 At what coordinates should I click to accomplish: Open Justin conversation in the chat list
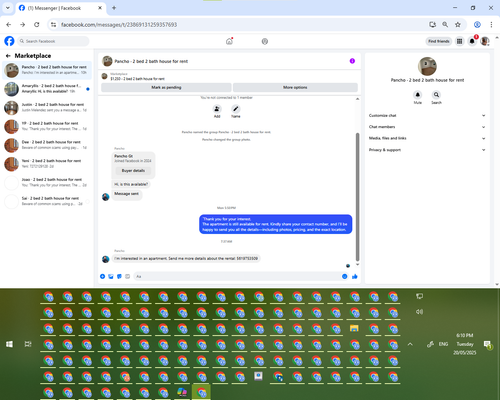(47, 107)
